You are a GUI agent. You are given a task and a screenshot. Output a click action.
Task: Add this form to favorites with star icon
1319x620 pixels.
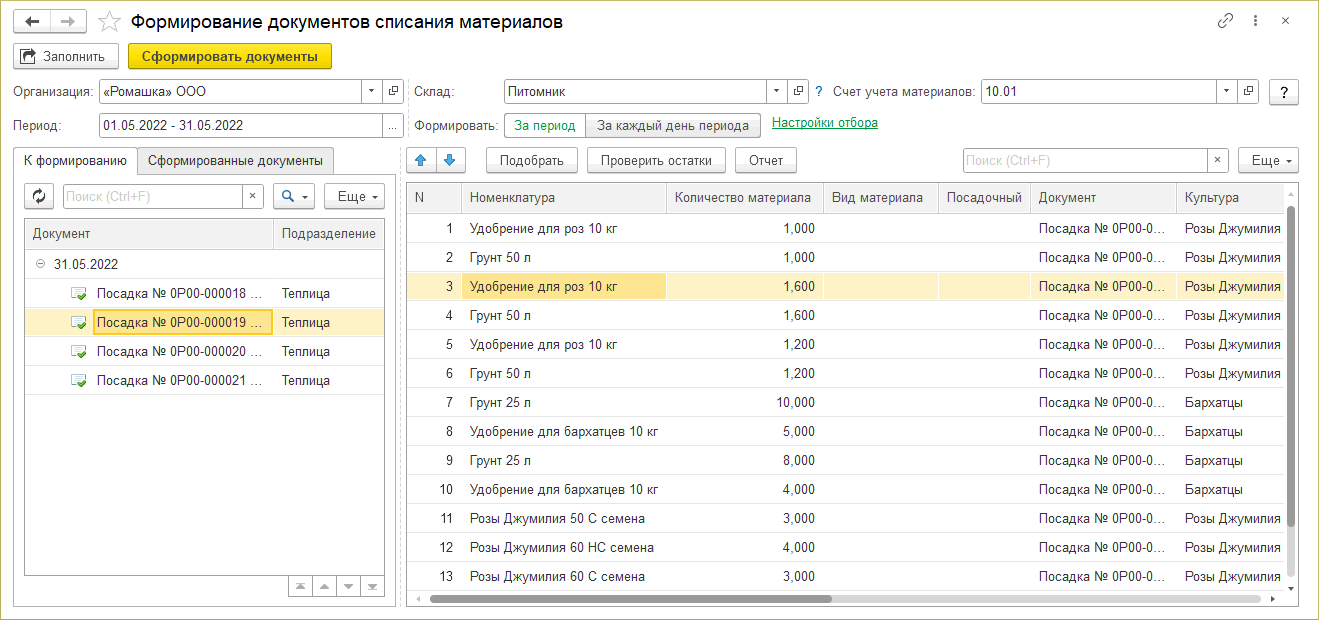pyautogui.click(x=111, y=22)
